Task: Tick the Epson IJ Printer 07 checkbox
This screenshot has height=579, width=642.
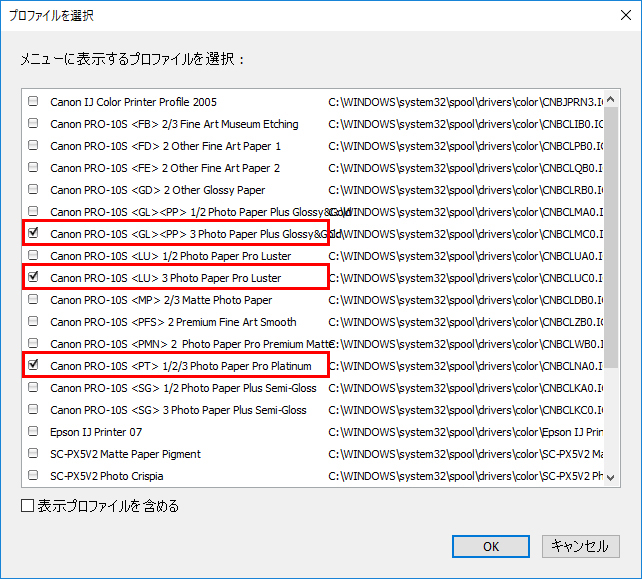Action: coord(33,431)
